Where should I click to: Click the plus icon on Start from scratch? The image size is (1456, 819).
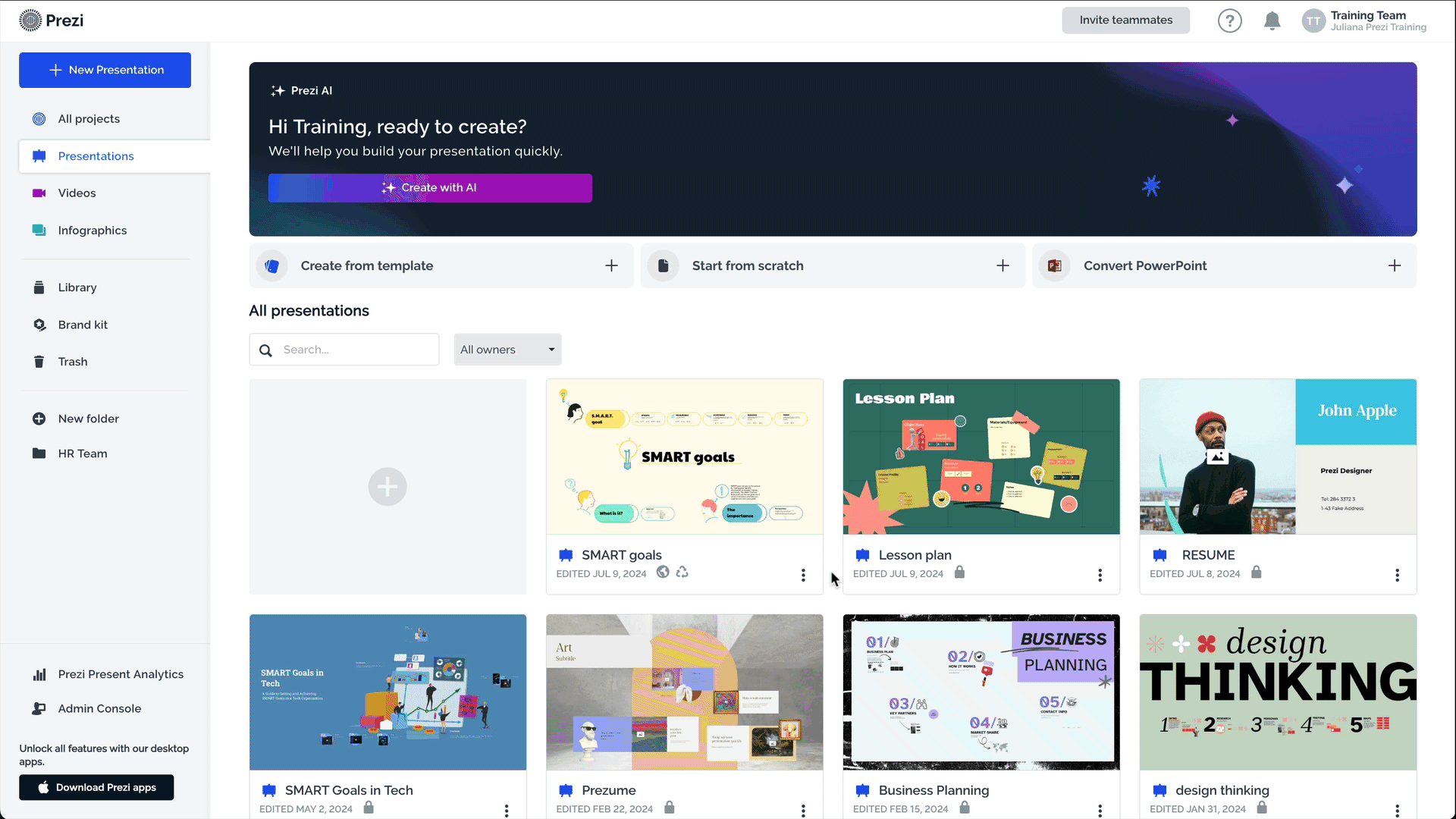1003,265
